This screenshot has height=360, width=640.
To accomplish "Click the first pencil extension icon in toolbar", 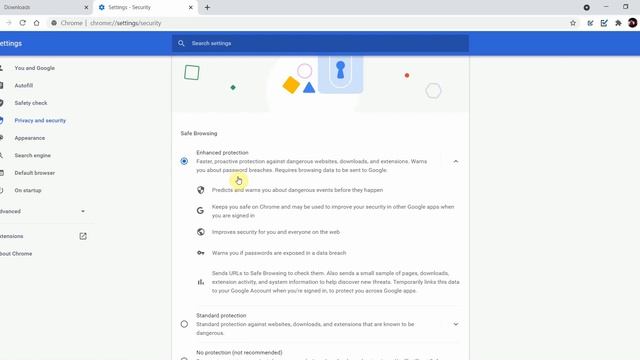I will point(590,23).
